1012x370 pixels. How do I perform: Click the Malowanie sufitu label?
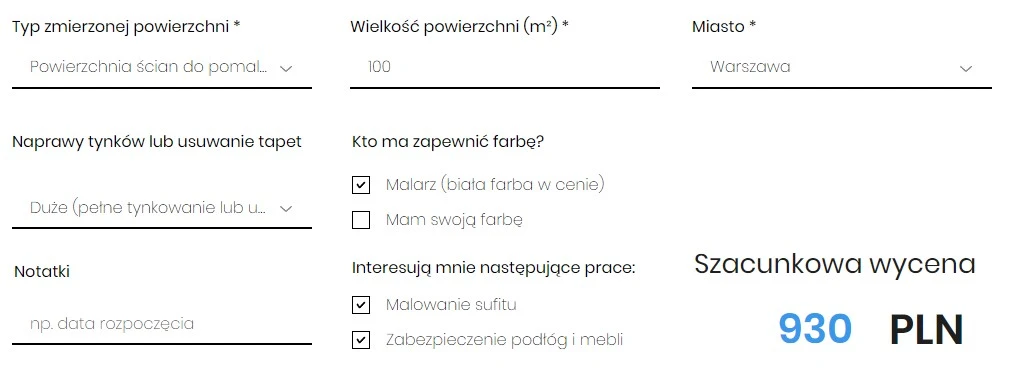(451, 304)
